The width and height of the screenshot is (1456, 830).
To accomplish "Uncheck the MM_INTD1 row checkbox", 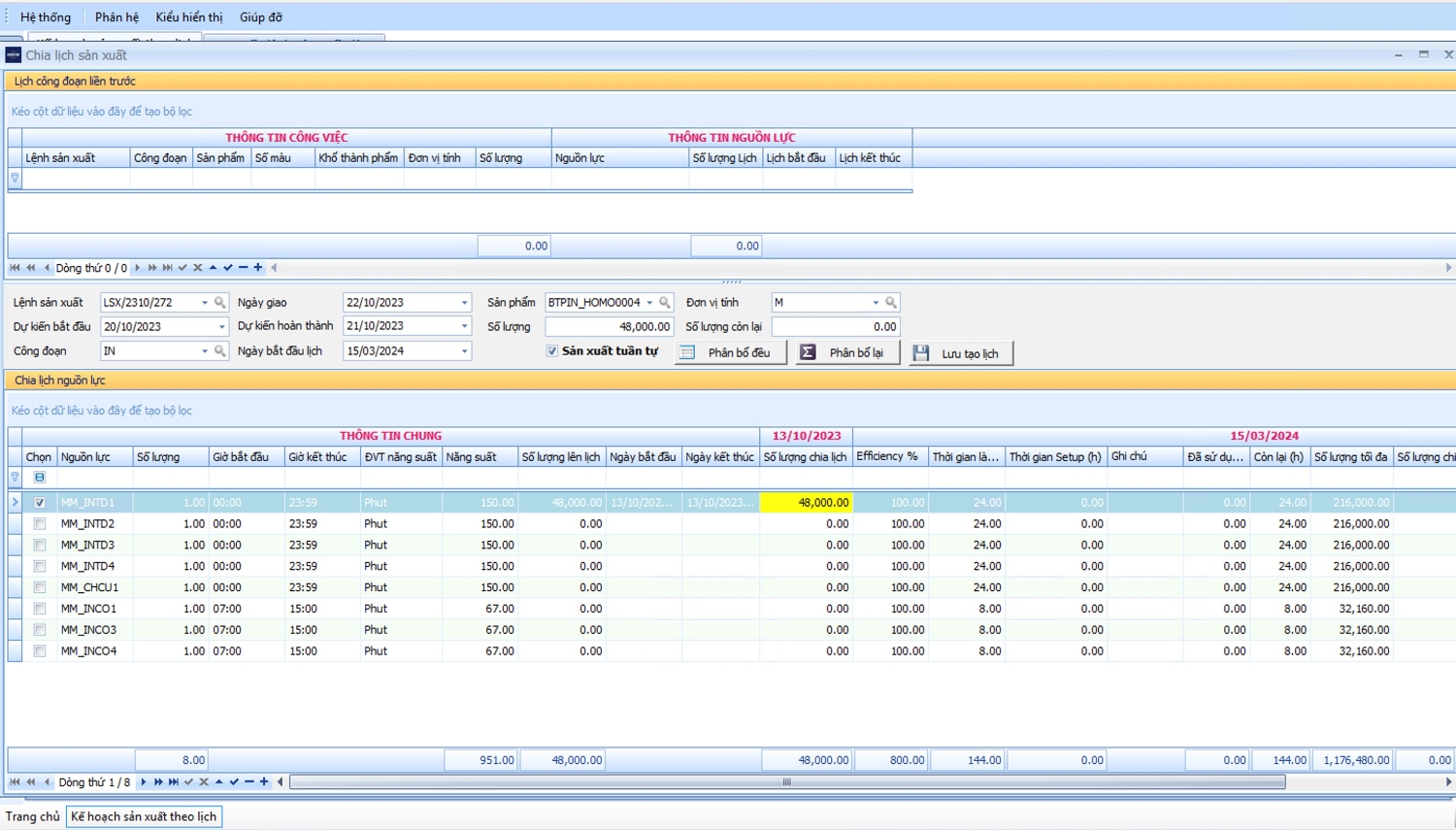I will 40,503.
